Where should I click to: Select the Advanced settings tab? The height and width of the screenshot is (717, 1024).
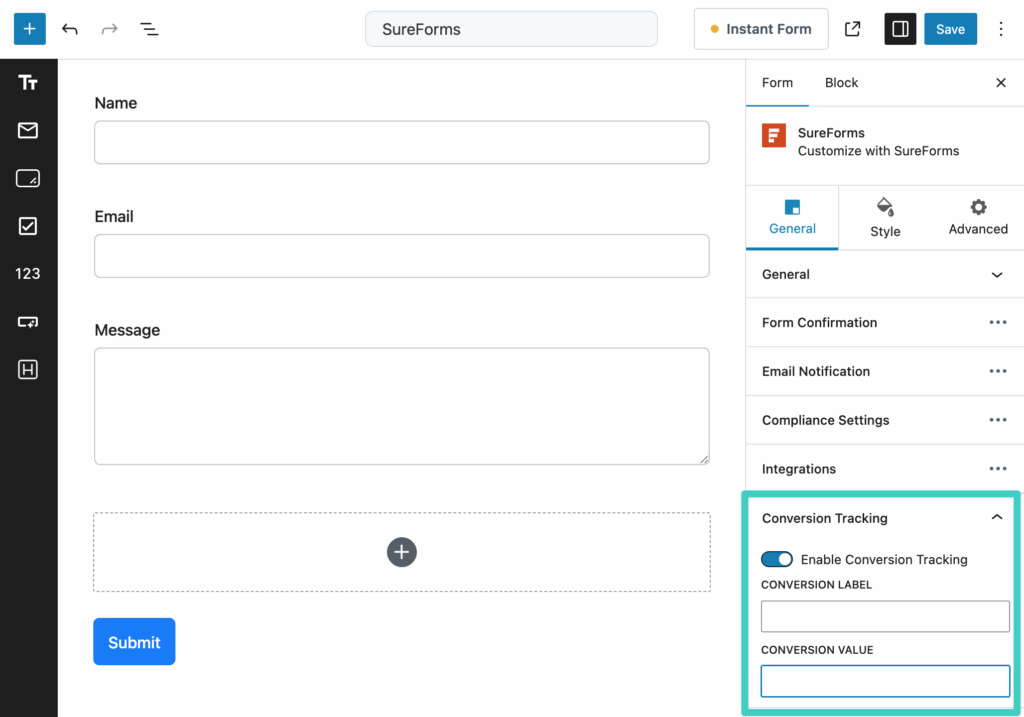click(x=978, y=217)
